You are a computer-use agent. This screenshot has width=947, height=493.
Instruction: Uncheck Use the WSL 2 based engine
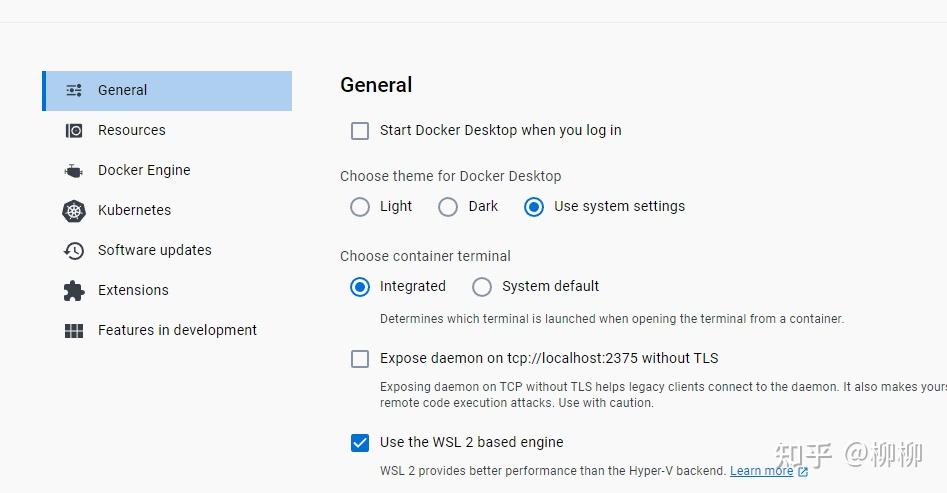(x=360, y=442)
